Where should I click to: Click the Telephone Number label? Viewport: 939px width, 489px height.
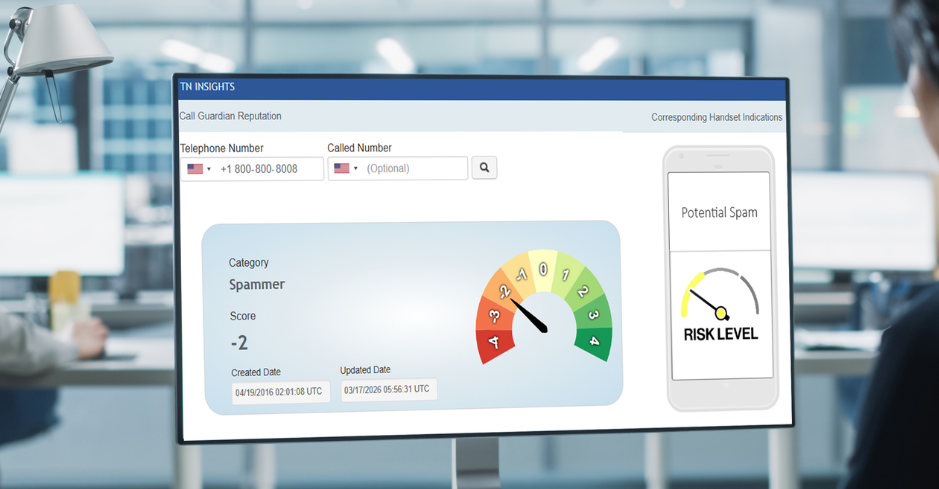pyautogui.click(x=222, y=148)
